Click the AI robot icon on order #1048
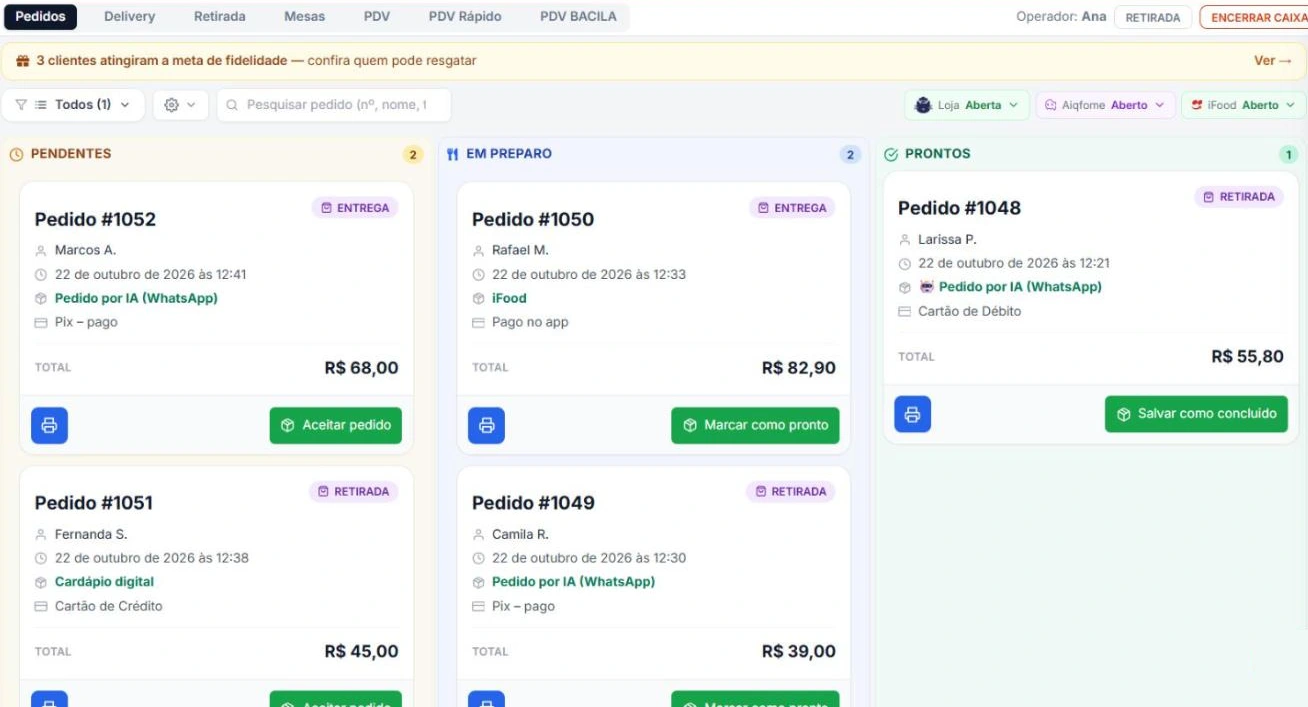 [x=926, y=287]
